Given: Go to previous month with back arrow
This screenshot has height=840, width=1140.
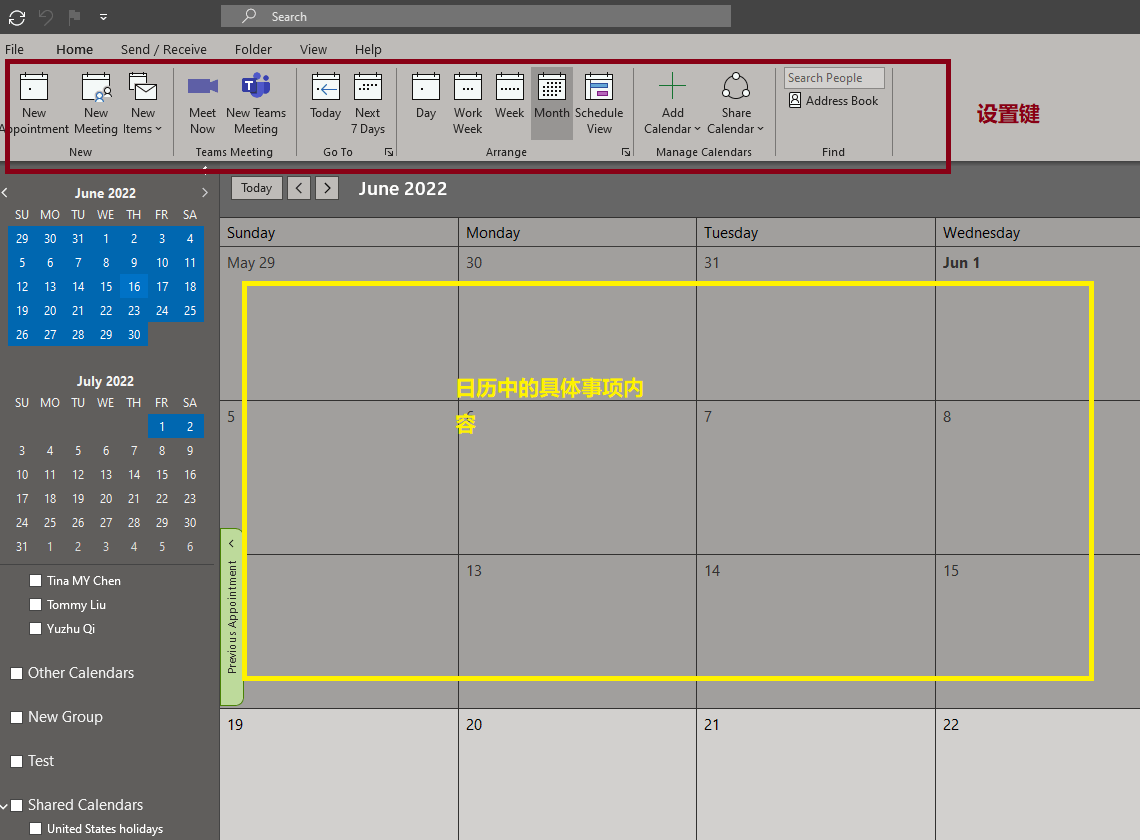Looking at the screenshot, I should pos(299,188).
